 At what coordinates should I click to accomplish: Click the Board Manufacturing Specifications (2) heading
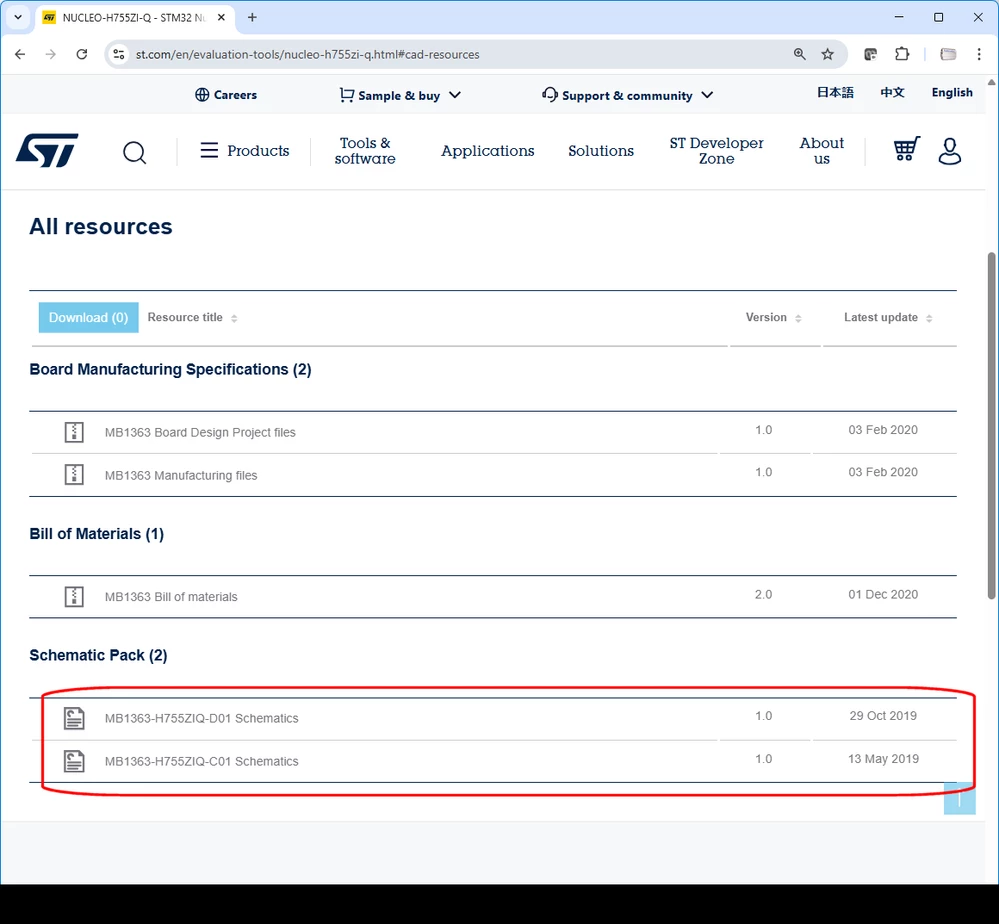point(170,370)
